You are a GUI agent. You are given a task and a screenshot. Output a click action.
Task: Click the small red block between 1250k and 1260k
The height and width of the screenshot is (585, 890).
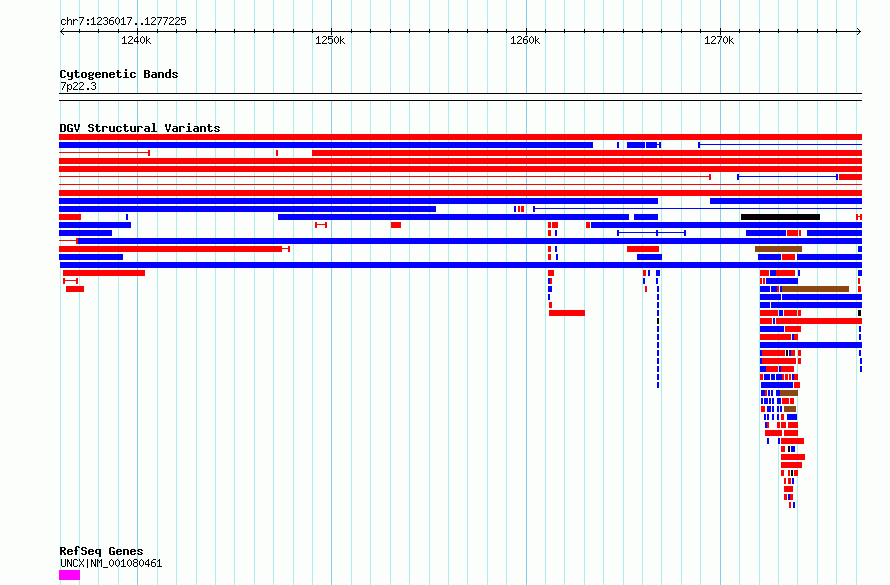[396, 225]
